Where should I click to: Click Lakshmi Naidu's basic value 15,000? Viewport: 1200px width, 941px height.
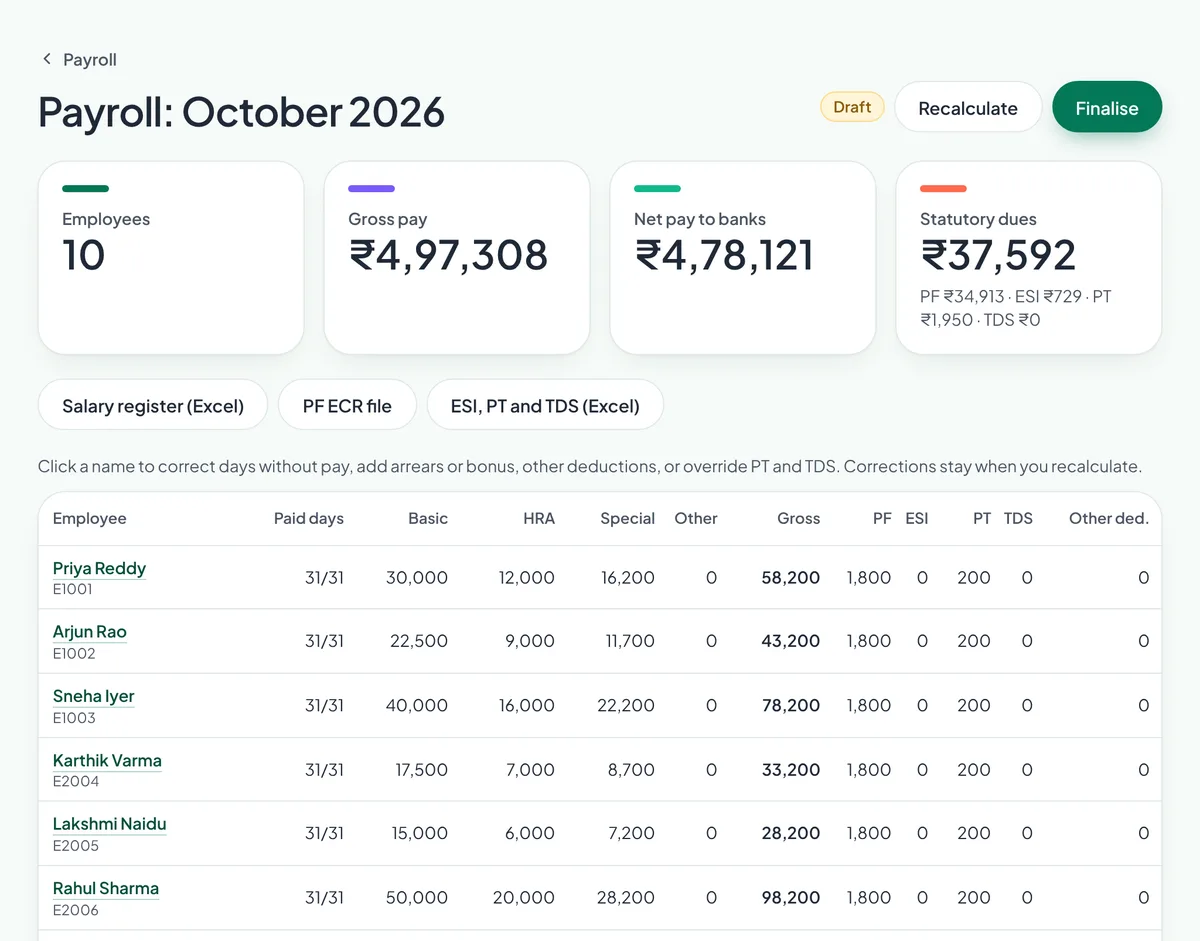coord(421,833)
